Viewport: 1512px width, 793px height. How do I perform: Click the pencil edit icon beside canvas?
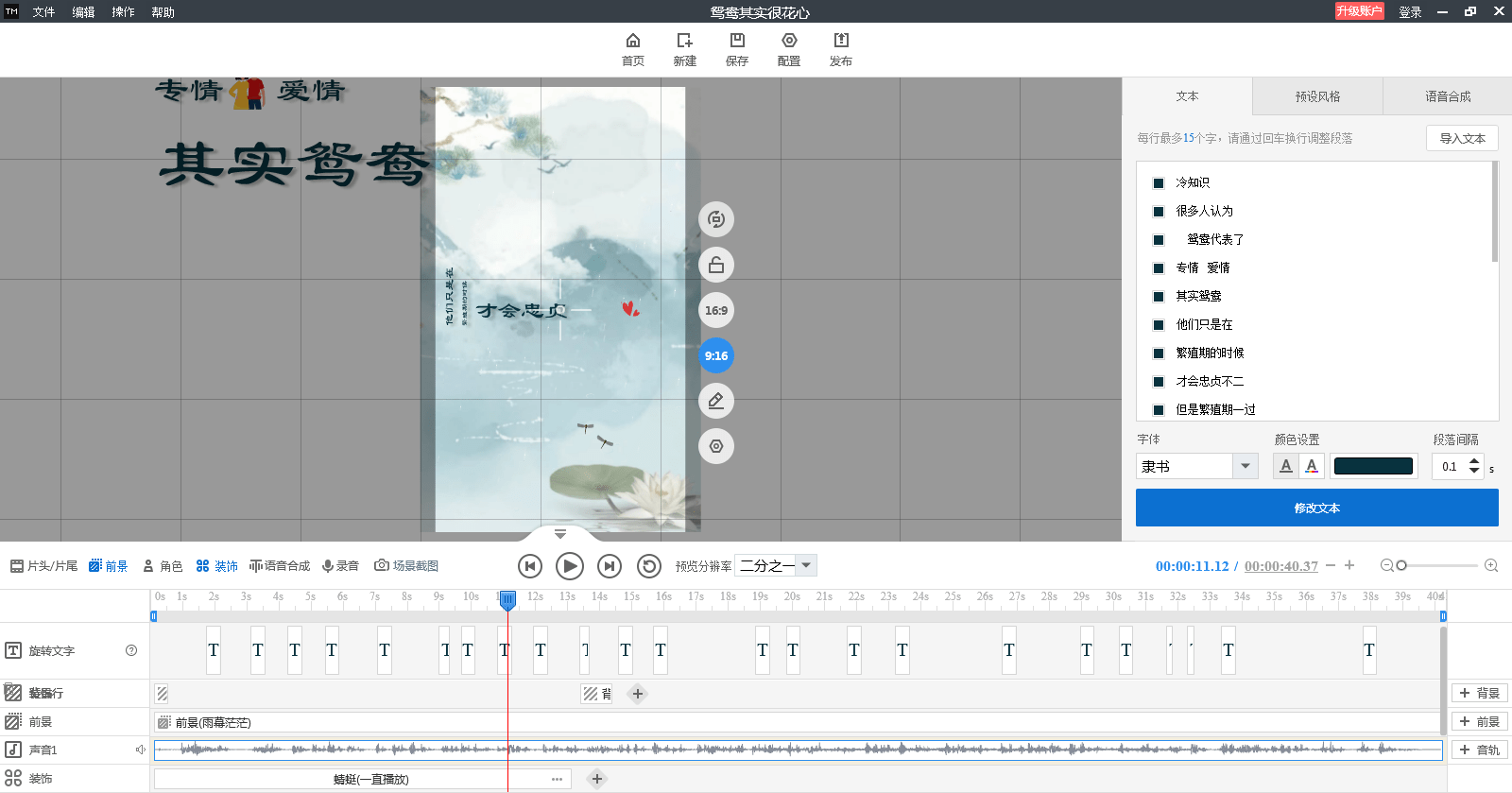coord(716,401)
